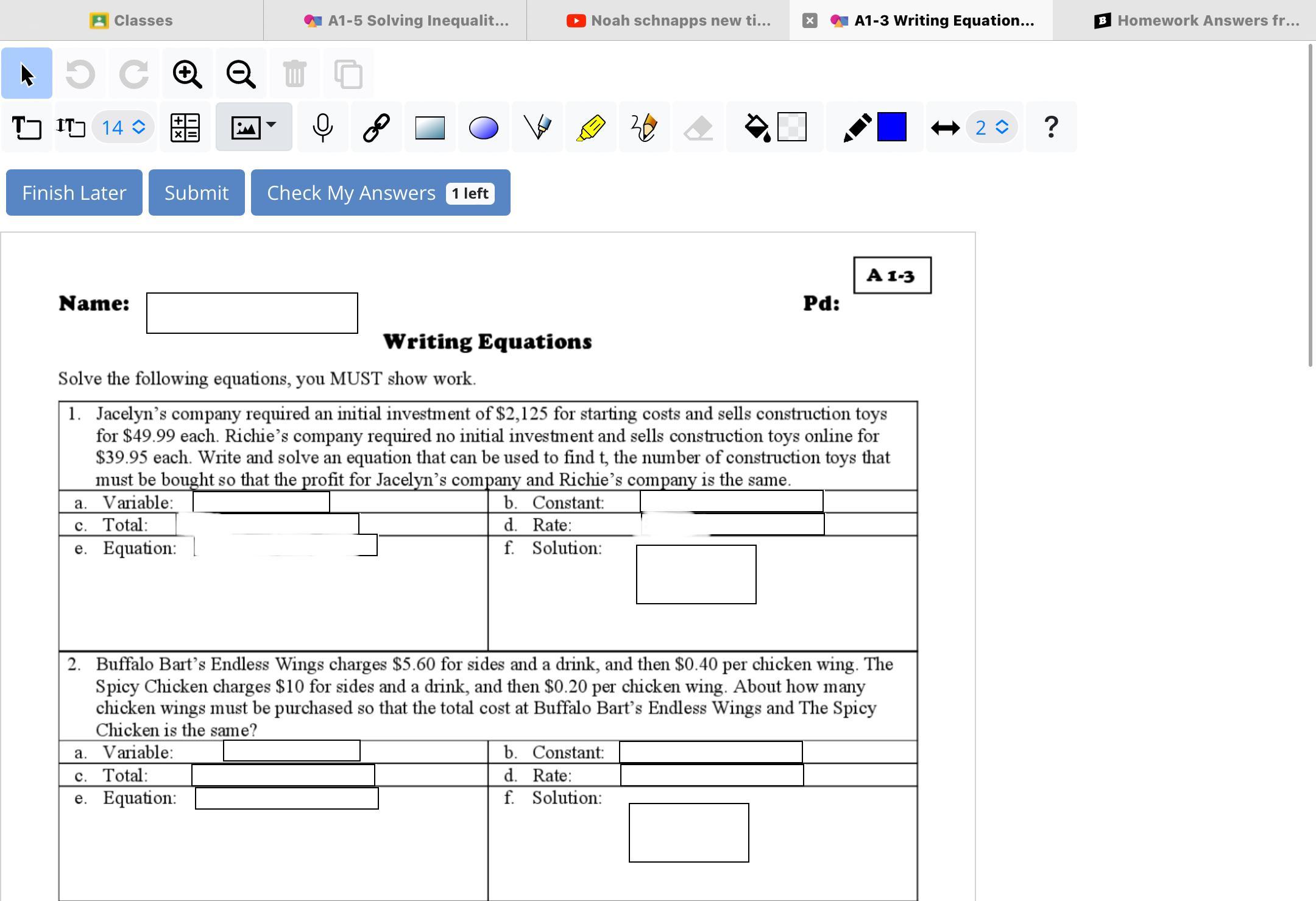Click the blue pen color swatch

[x=892, y=127]
